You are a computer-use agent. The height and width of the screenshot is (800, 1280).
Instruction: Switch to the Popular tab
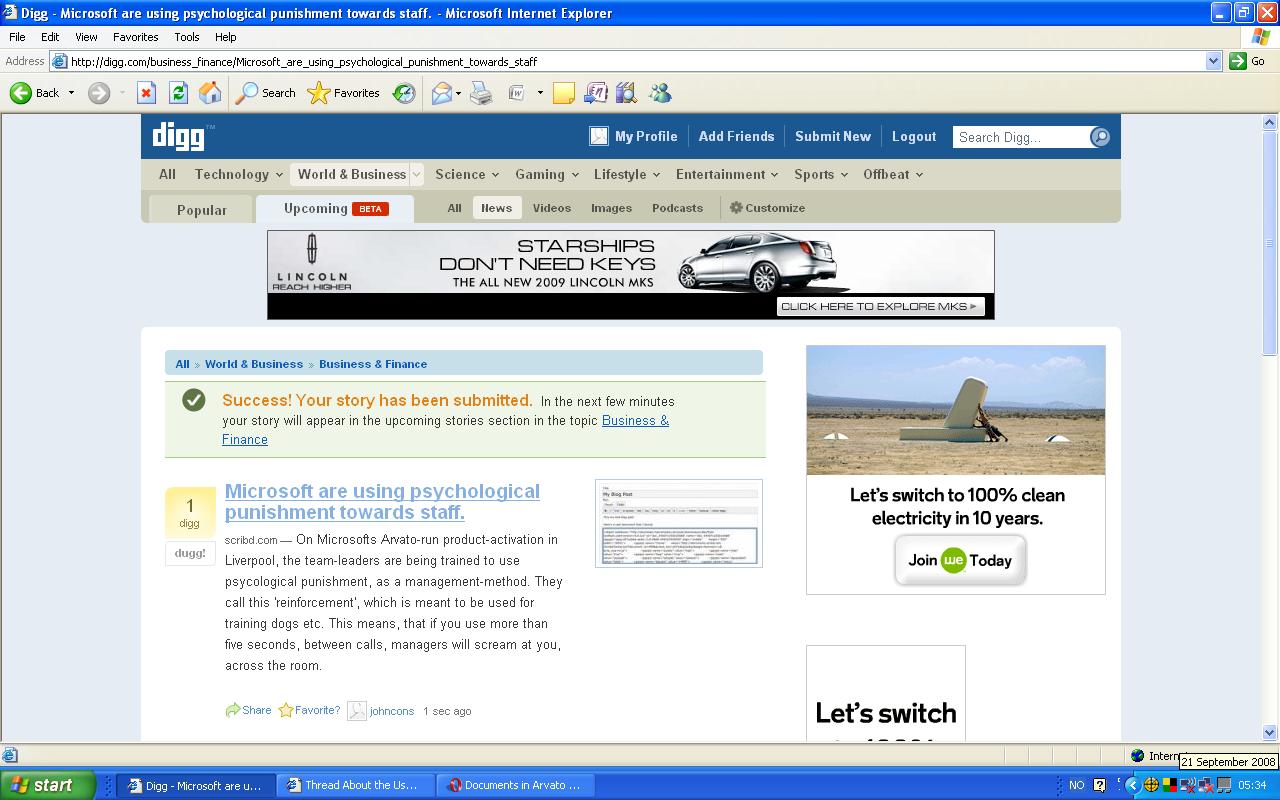202,209
